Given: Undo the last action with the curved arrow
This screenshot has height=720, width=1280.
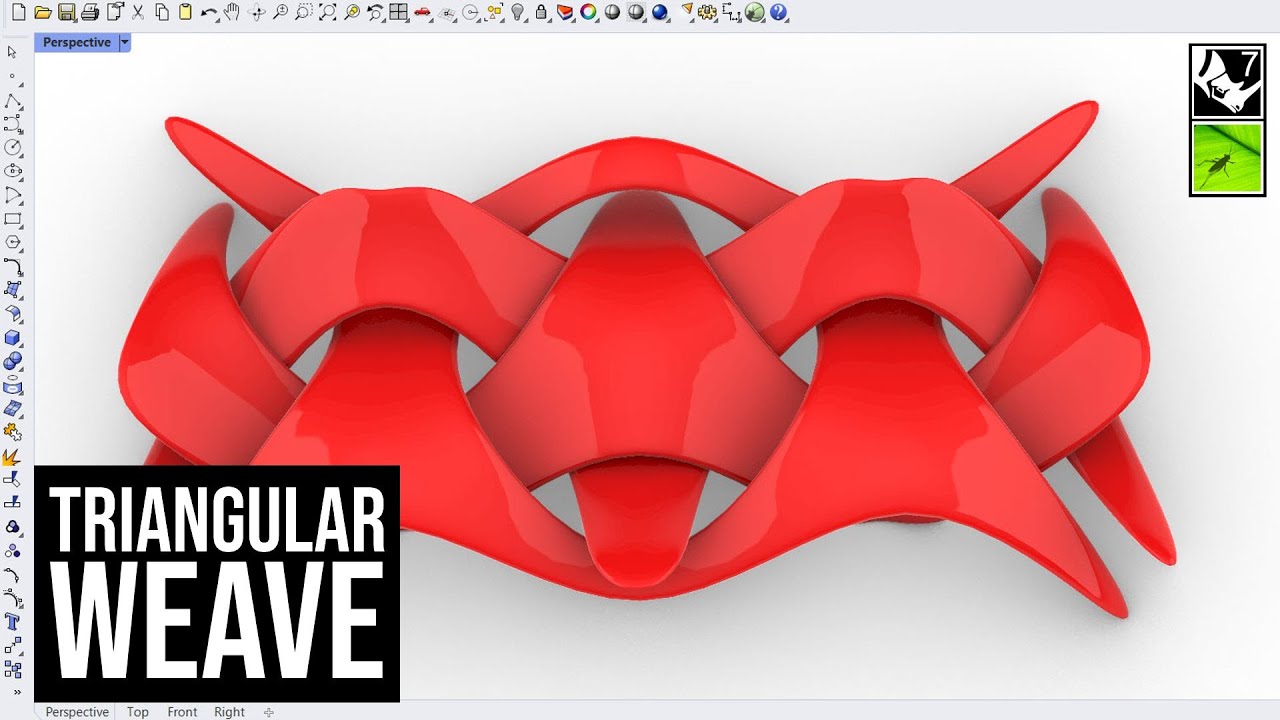Looking at the screenshot, I should pos(209,12).
